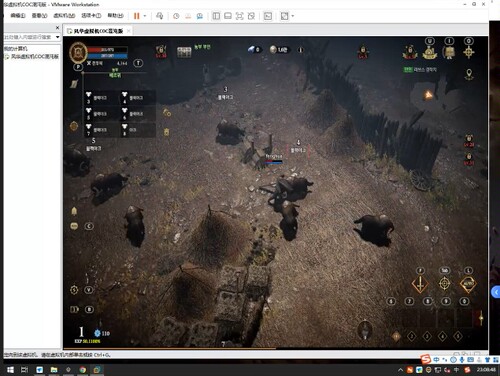Click the blue side-panel chevron on the right edge

tap(496, 292)
